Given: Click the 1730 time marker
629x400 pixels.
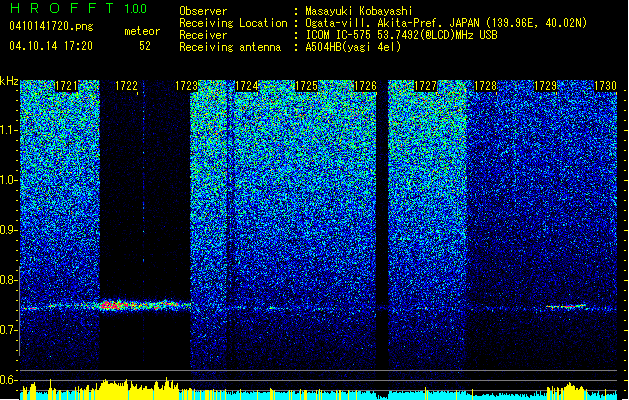Looking at the screenshot, I should pyautogui.click(x=605, y=86).
